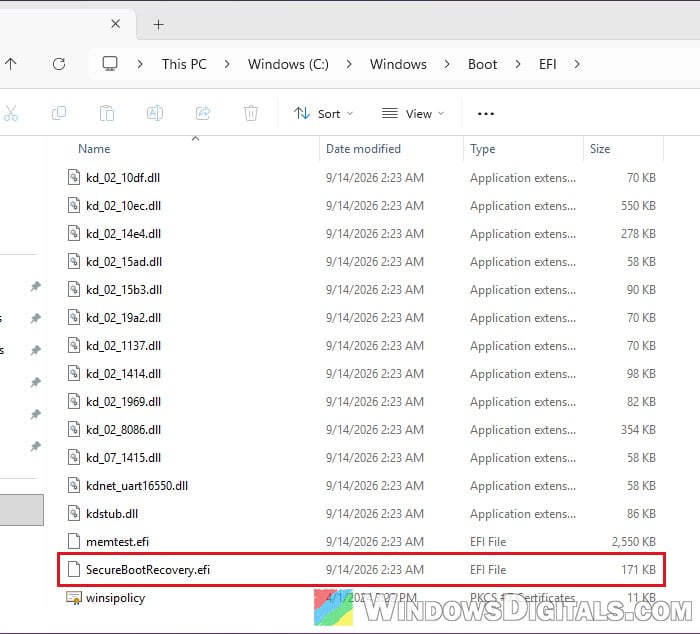
Task: Select the winsipolicy file name
Action: (x=116, y=598)
